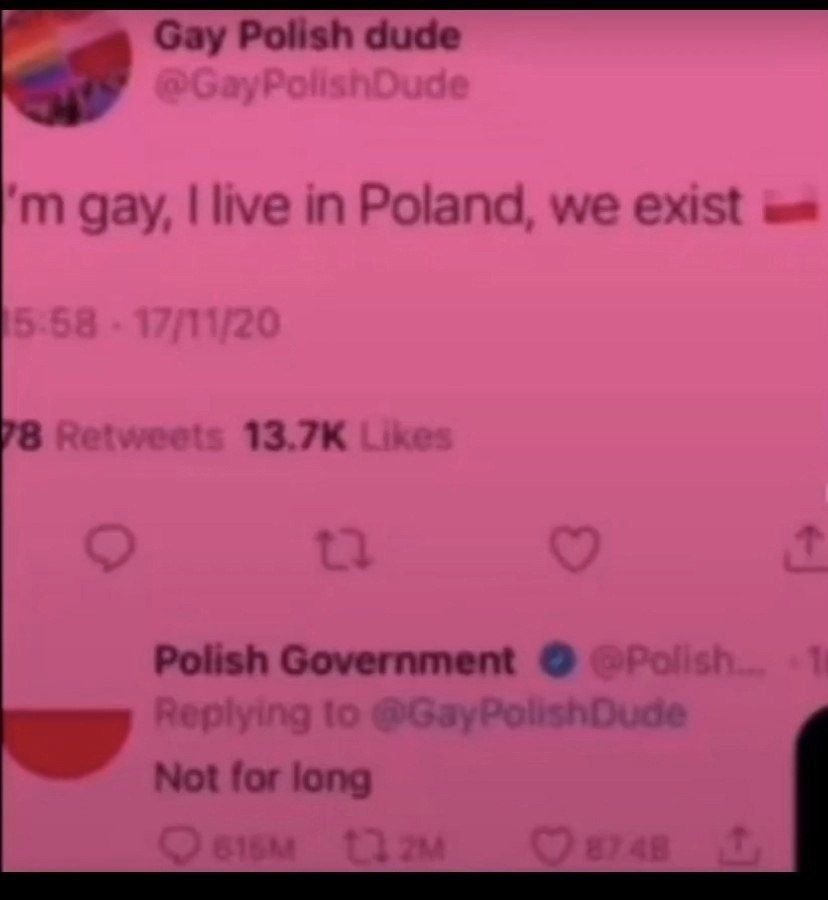828x900 pixels.
Task: Click the @Polish... handle in the reply
Action: [679, 661]
